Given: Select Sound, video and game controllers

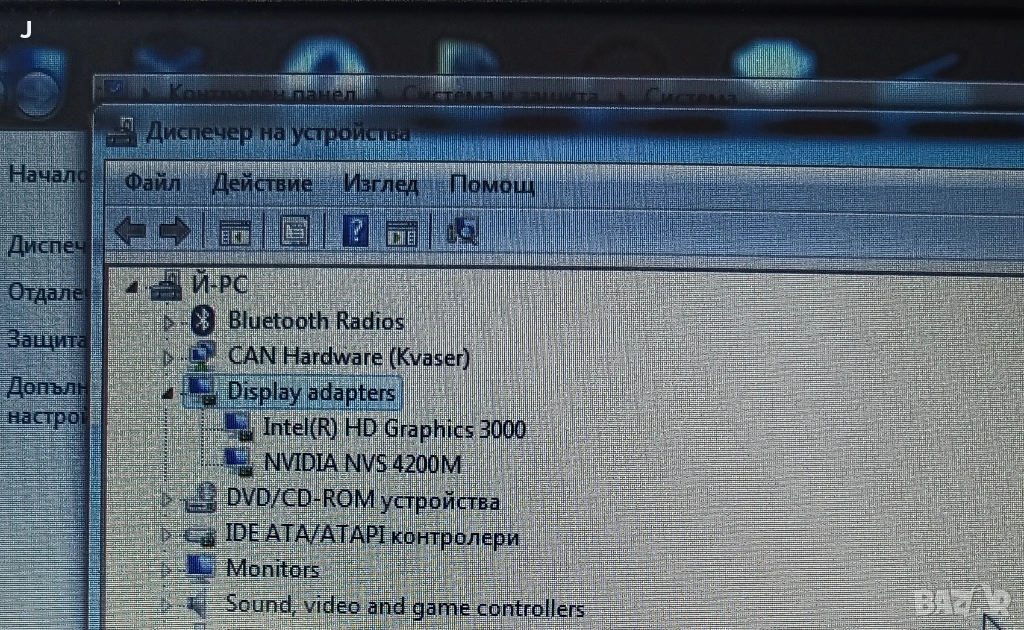Looking at the screenshot, I should (404, 607).
